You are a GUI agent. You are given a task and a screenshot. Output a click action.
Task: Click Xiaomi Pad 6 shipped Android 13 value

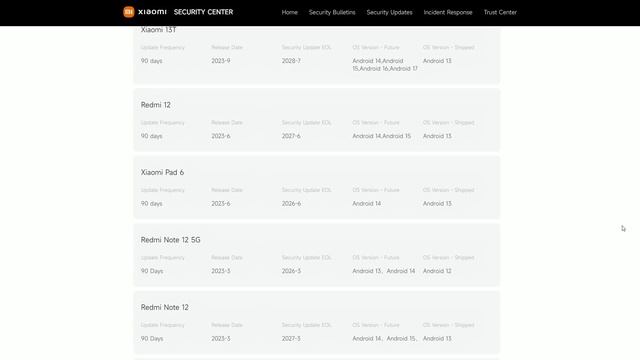[437, 203]
